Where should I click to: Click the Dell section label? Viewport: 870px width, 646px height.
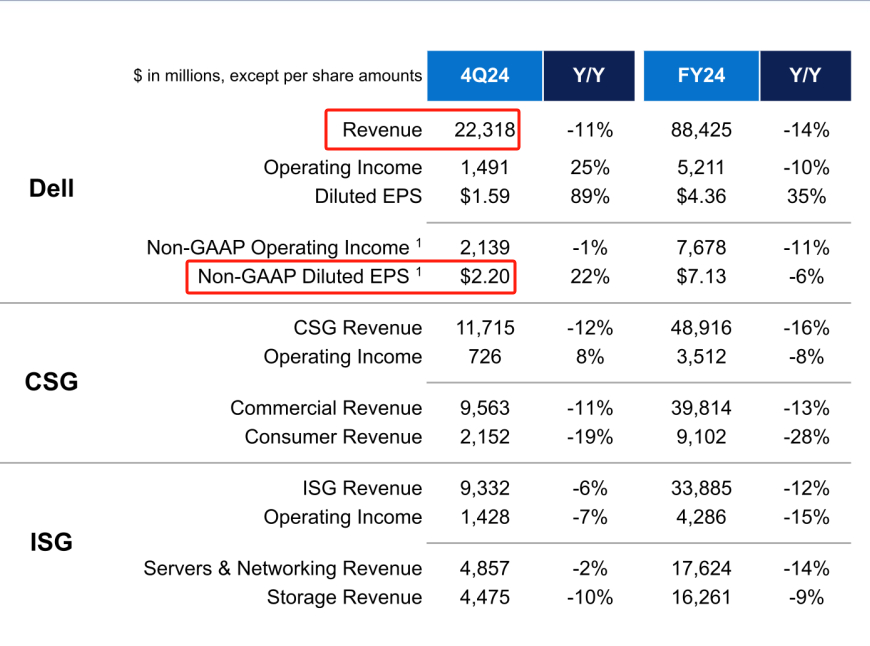51,189
